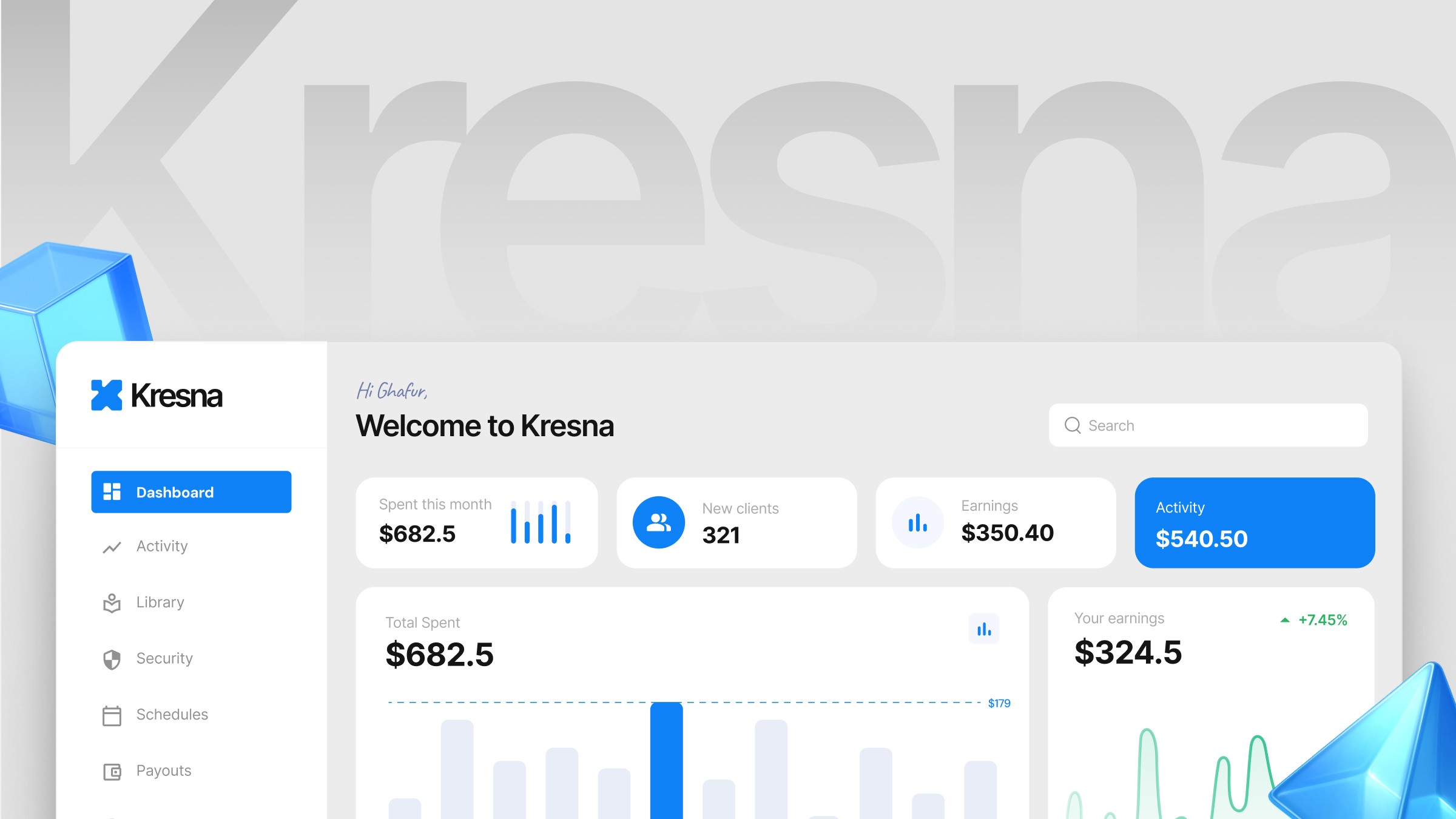The image size is (1456, 819).
Task: Click the Earnings bar chart icon
Action: [918, 522]
